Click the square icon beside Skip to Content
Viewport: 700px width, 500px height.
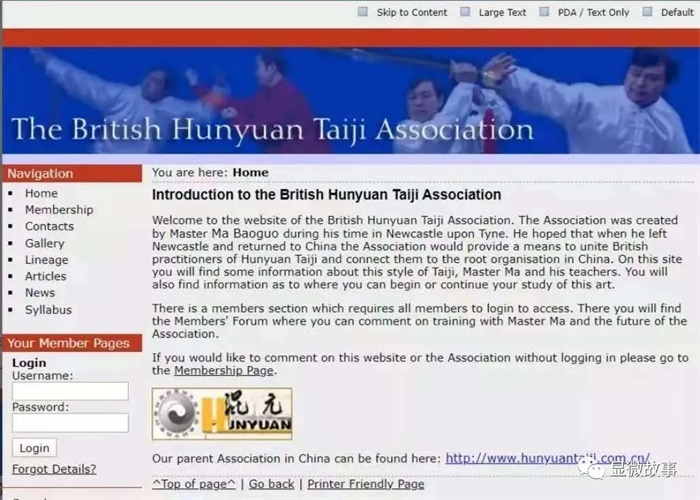point(362,12)
